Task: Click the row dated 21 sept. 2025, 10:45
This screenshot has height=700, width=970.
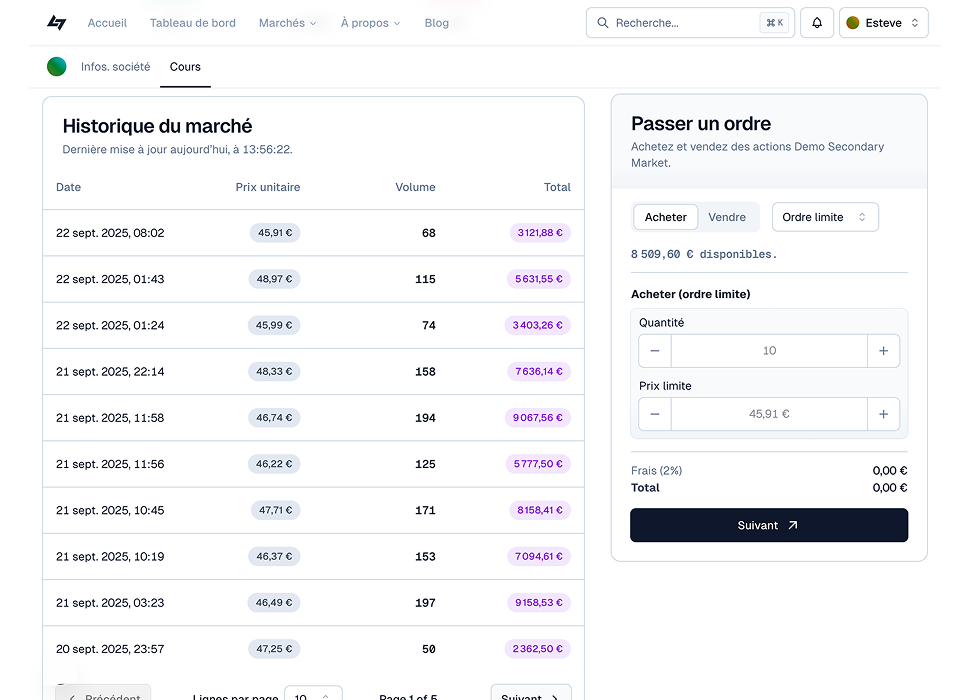Action: pyautogui.click(x=313, y=510)
